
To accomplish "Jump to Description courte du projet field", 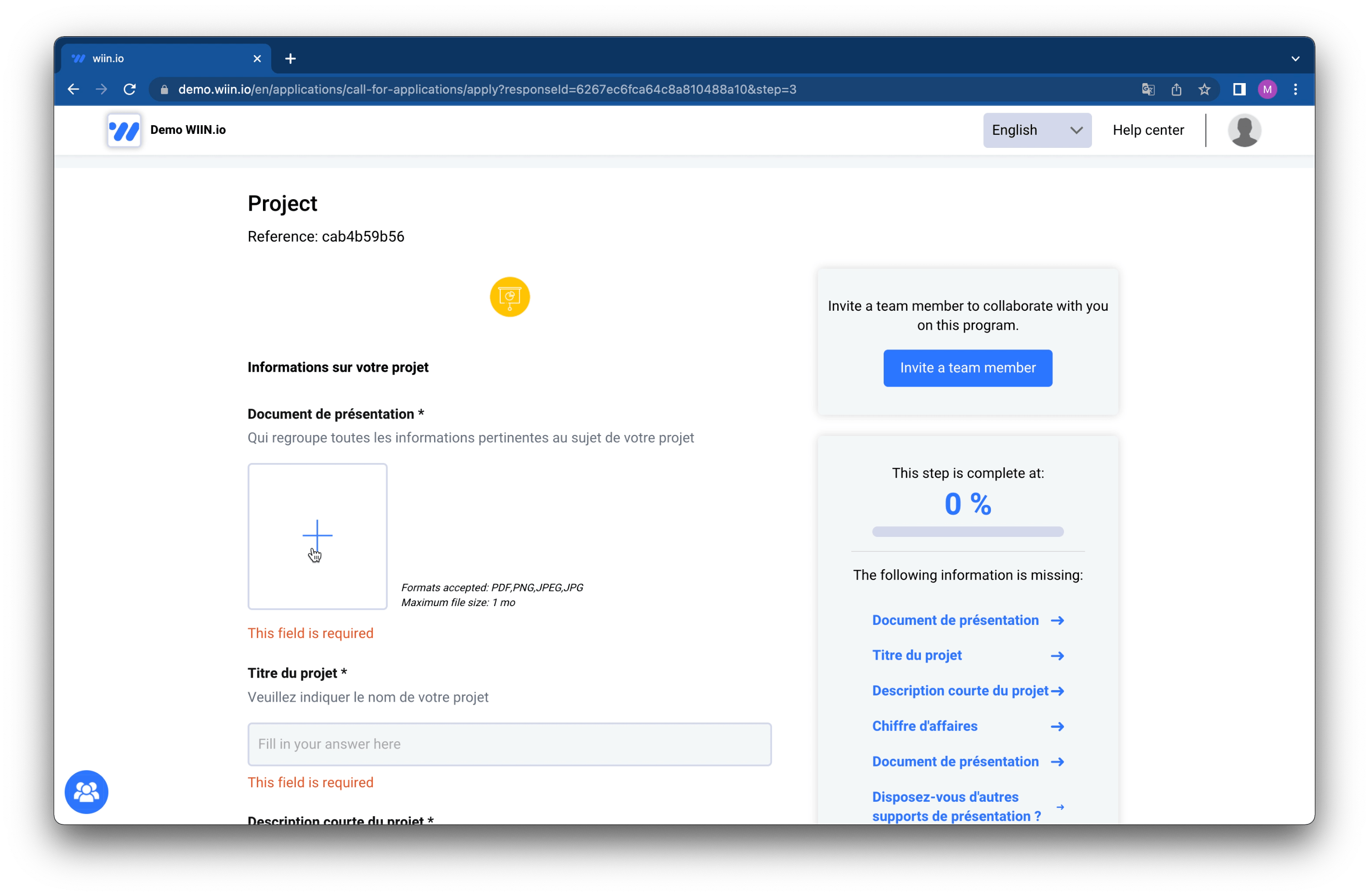I will [960, 691].
